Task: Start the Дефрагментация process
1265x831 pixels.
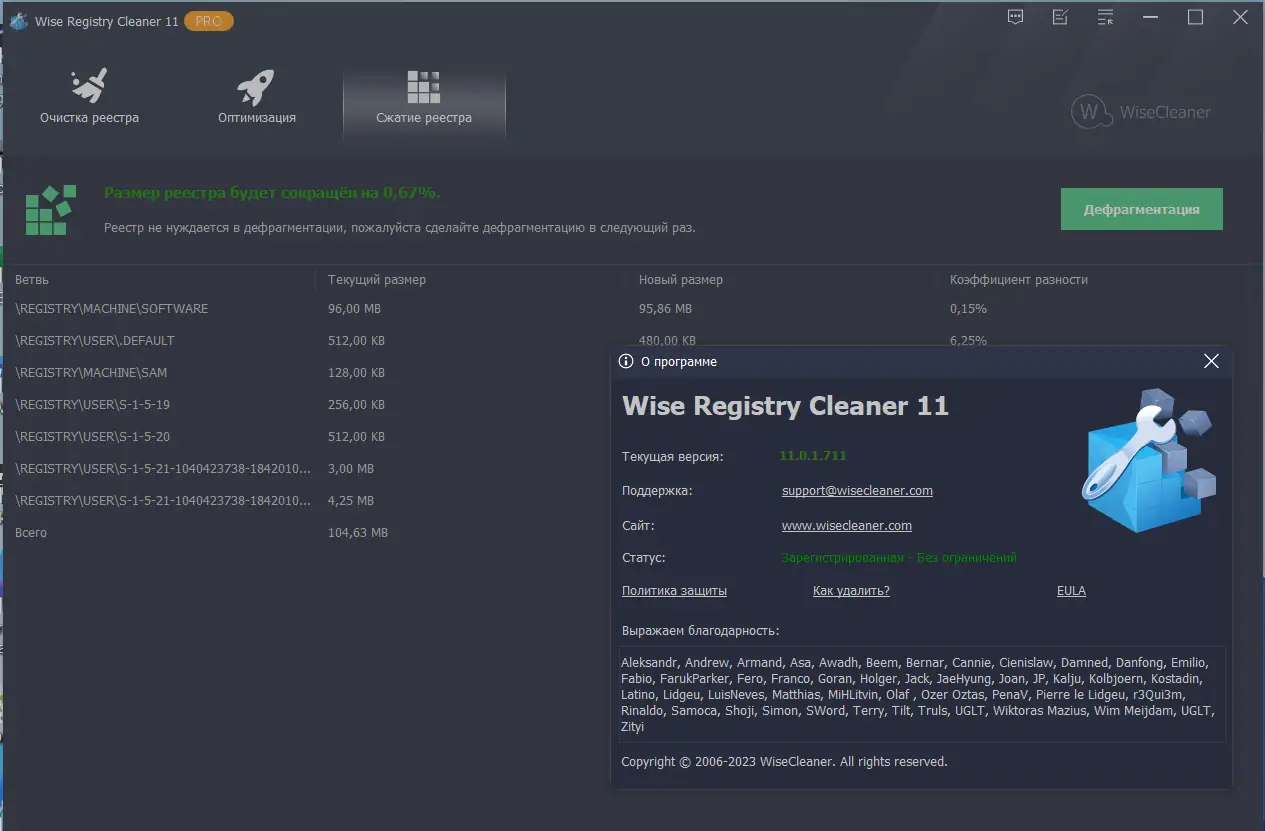Action: 1141,209
